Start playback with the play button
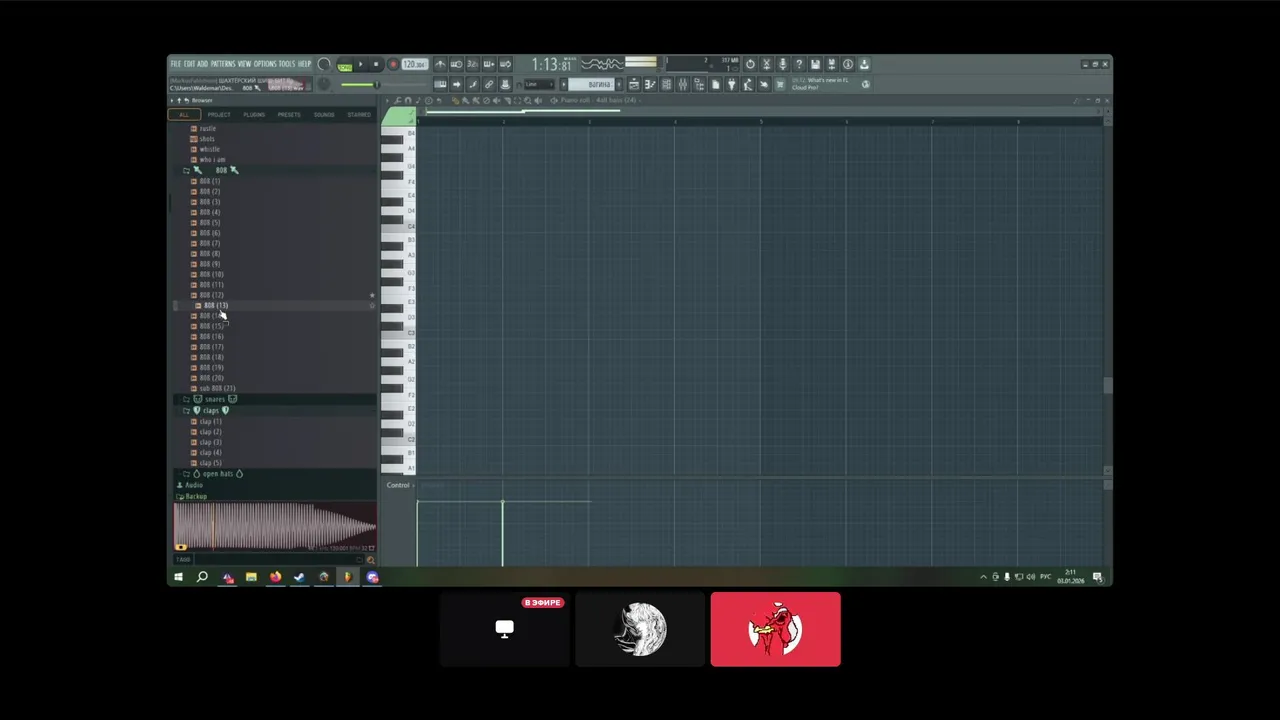1280x720 pixels. [361, 64]
